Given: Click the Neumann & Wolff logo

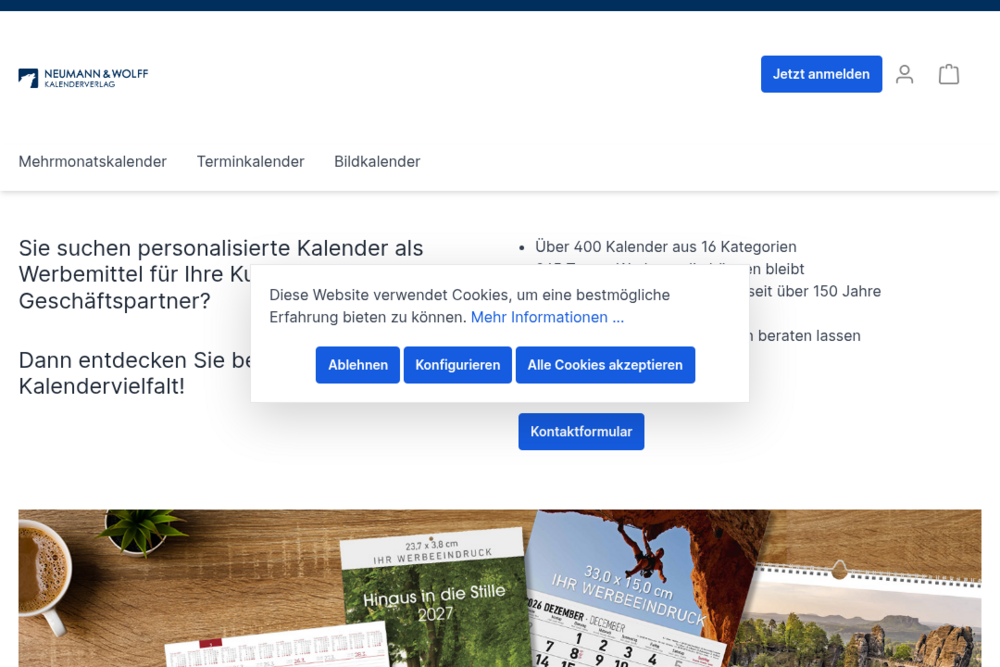Looking at the screenshot, I should coord(83,77).
